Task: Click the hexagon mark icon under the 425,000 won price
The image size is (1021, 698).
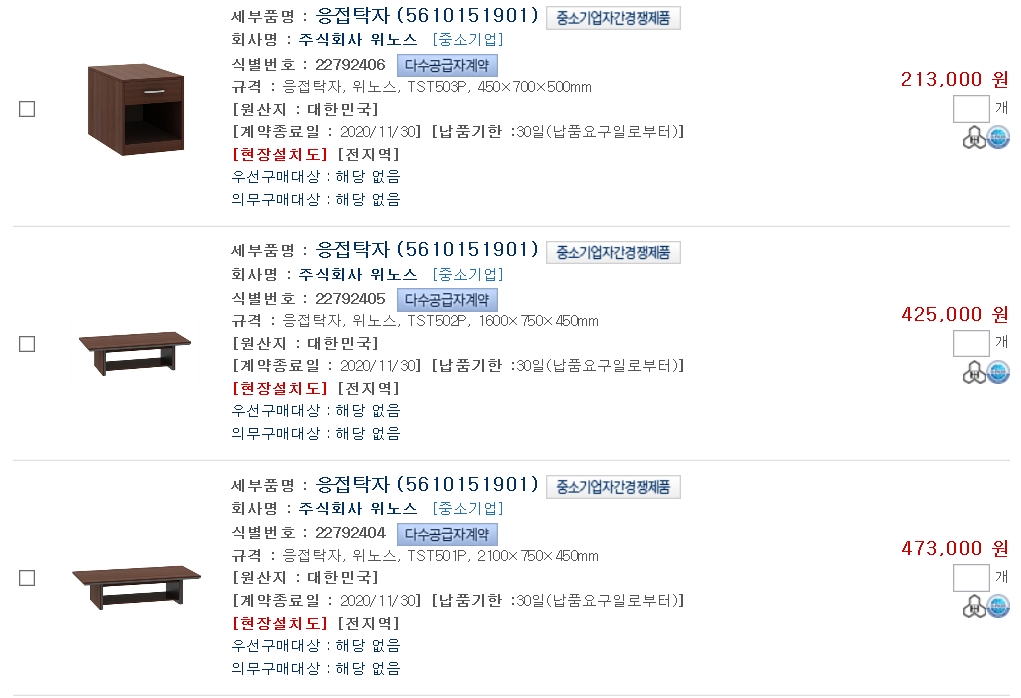Action: point(973,373)
